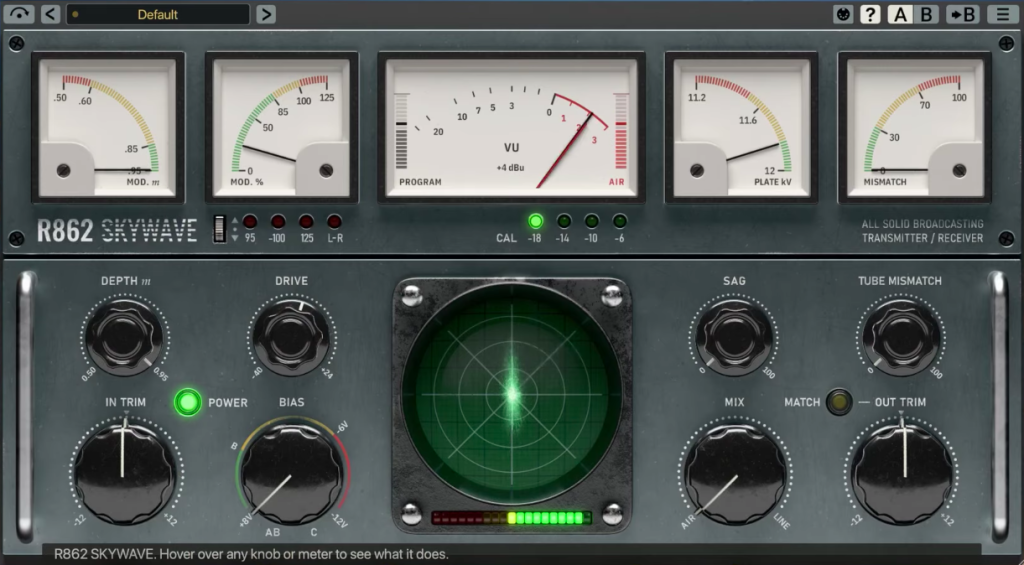The height and width of the screenshot is (565, 1024).
Task: Click the R862 SKYWAVE logo
Action: coord(117,231)
